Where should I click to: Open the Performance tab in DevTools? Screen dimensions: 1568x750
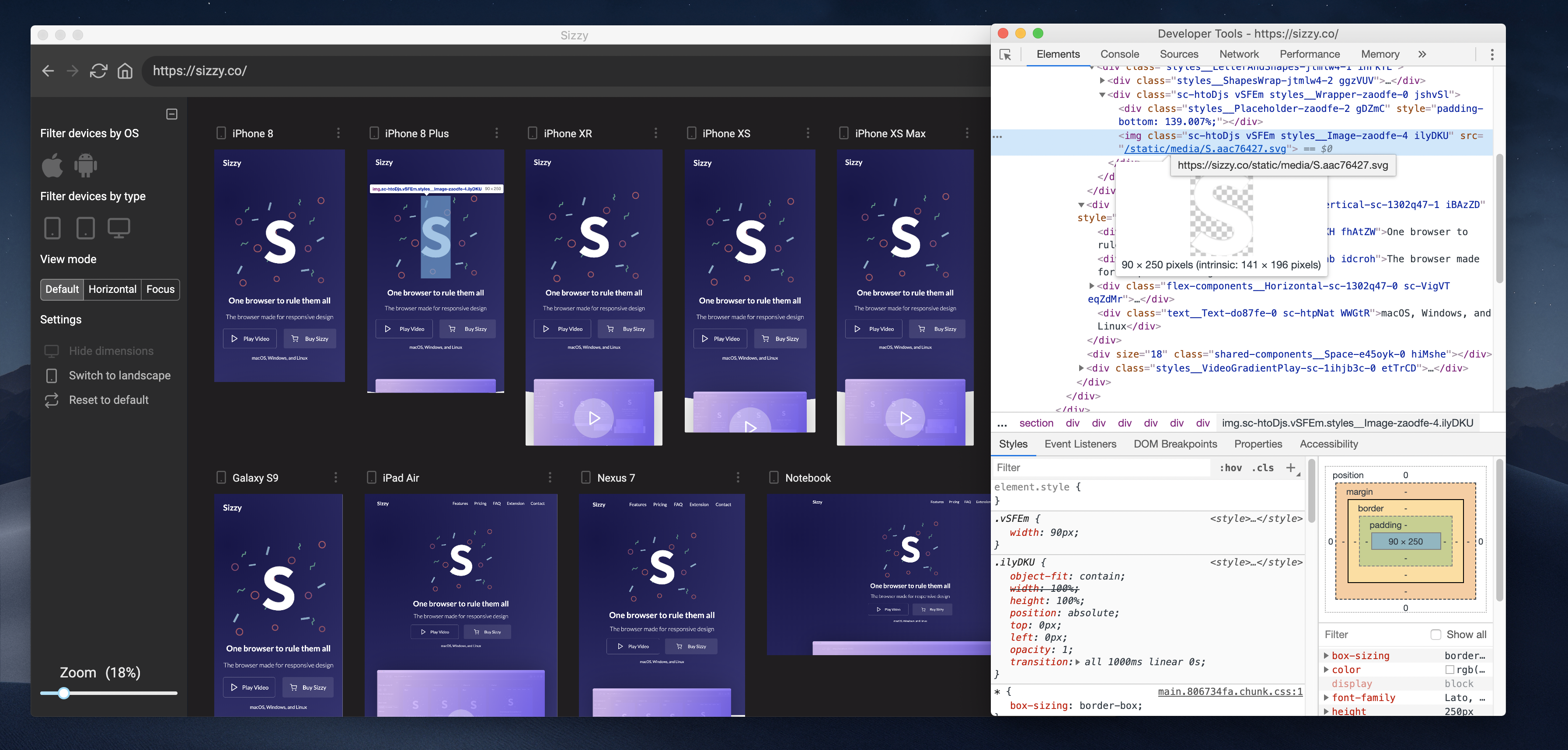tap(1309, 54)
